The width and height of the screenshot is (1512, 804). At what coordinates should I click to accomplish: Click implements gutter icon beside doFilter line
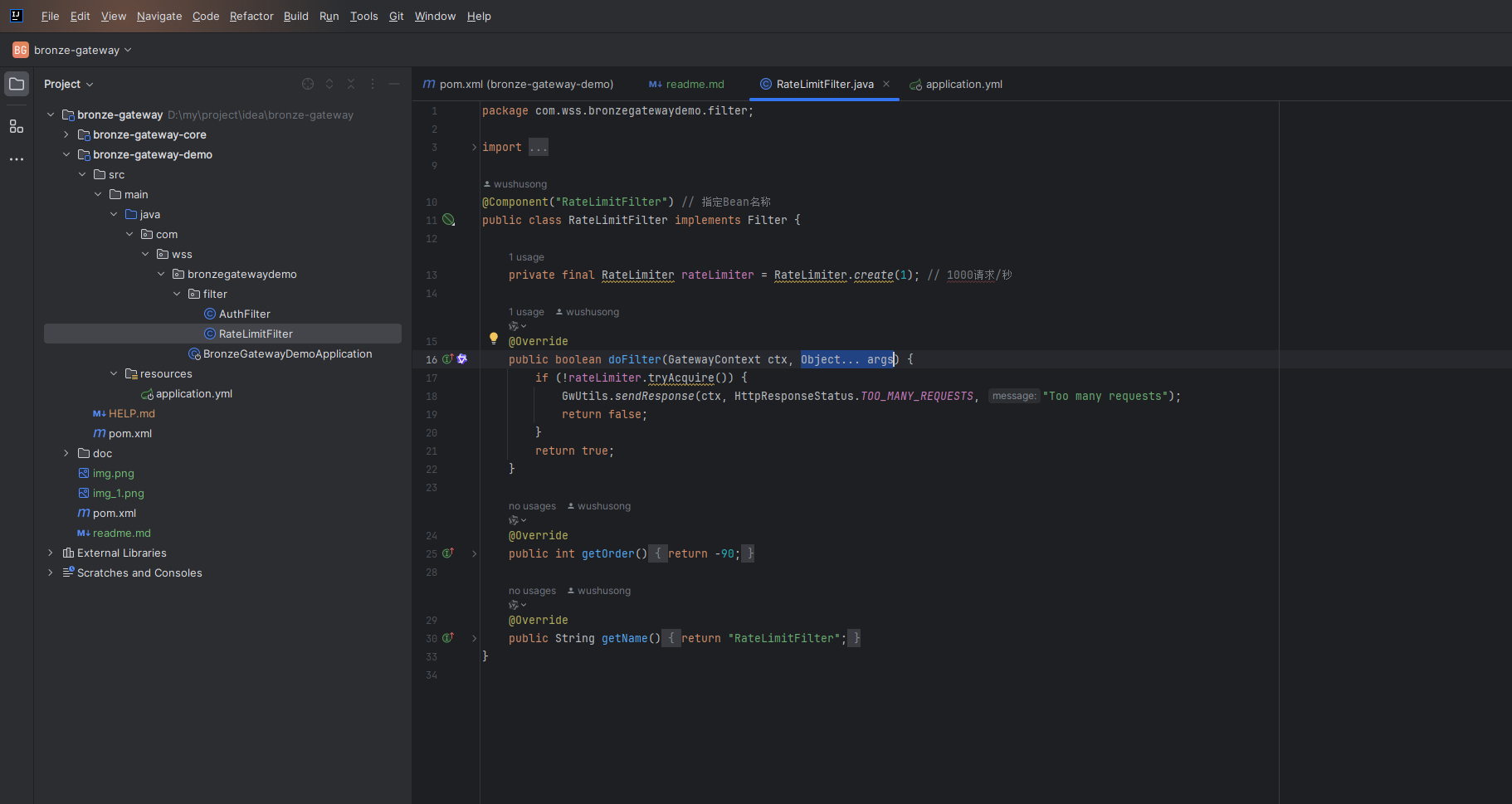(448, 359)
